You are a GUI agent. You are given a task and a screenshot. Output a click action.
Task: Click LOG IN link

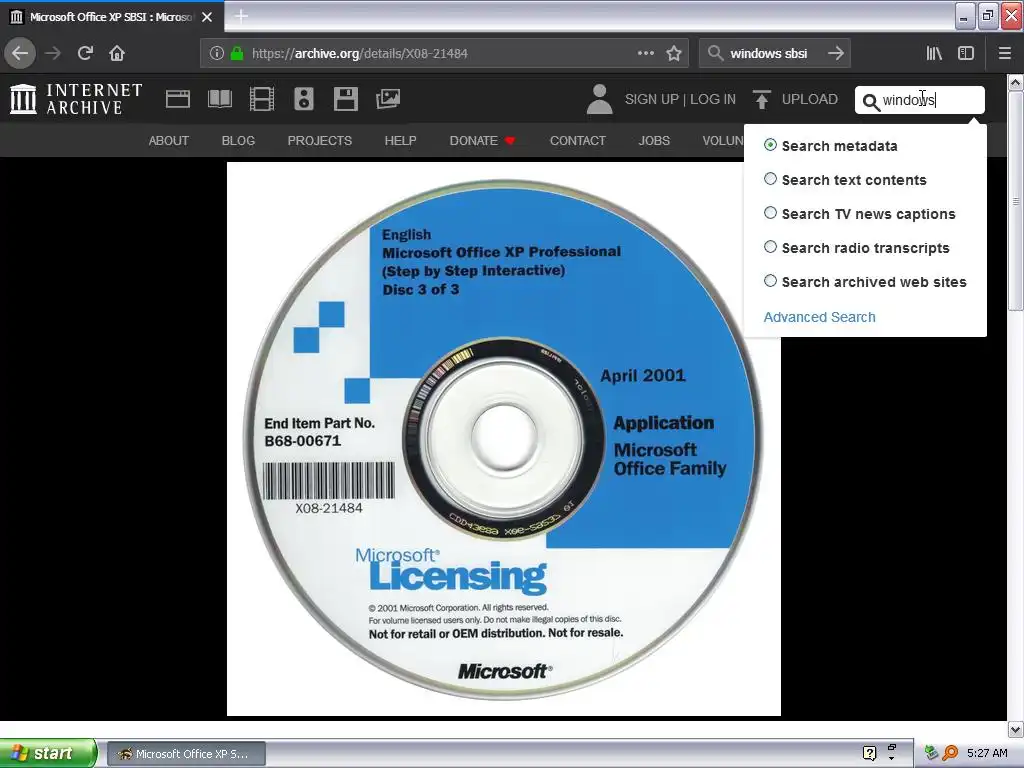tap(712, 99)
